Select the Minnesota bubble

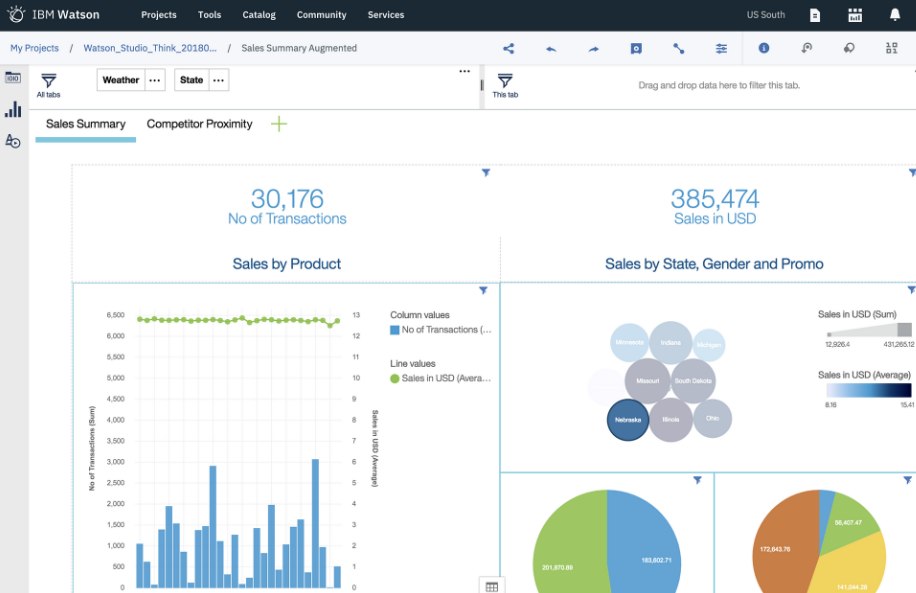click(x=629, y=342)
